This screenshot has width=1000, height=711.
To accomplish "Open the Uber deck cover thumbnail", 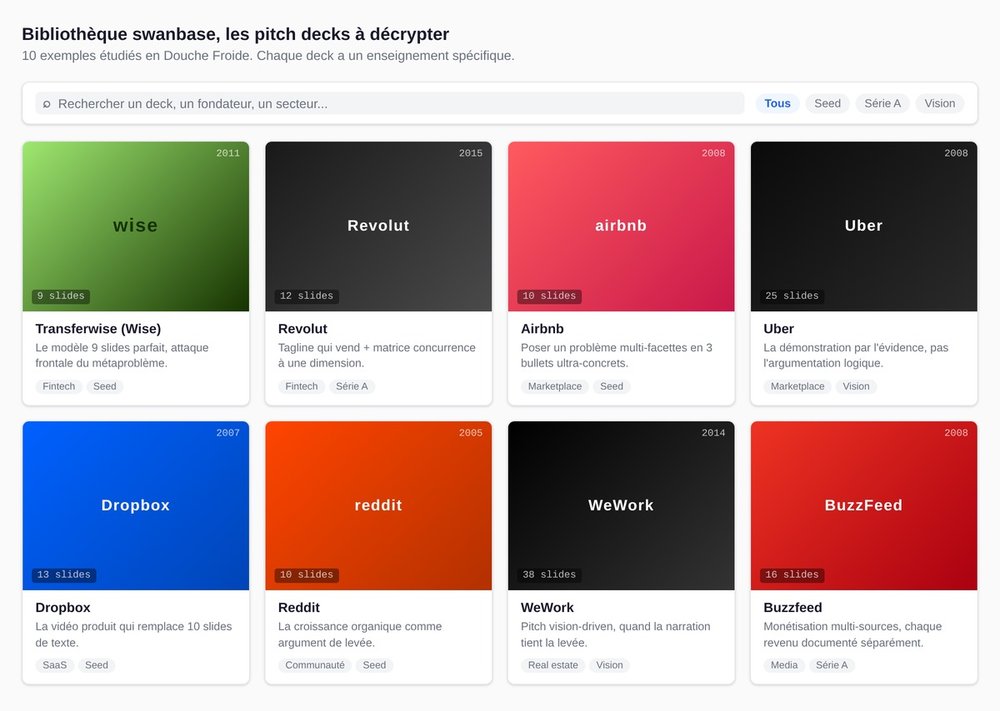I will [864, 226].
